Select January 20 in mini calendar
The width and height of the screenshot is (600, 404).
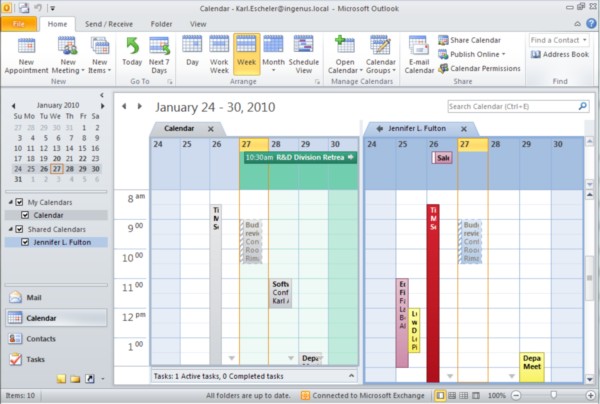[x=57, y=158]
